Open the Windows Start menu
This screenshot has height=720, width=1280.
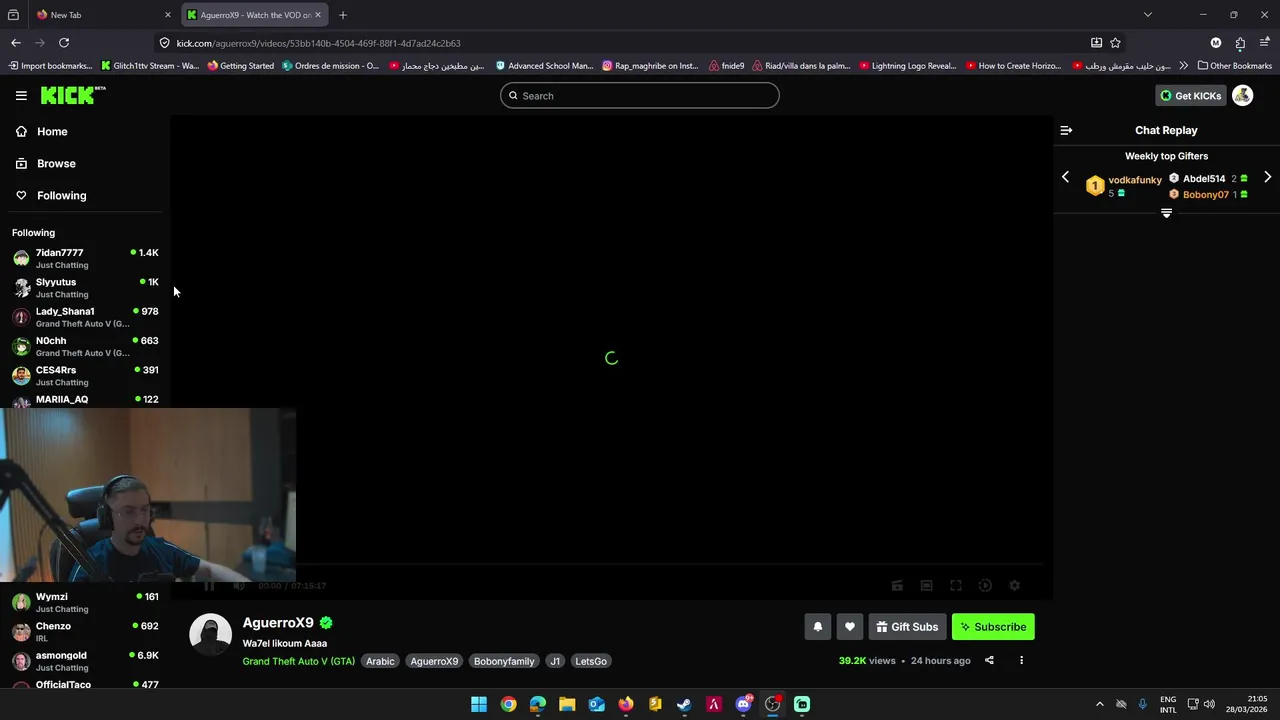tap(479, 704)
